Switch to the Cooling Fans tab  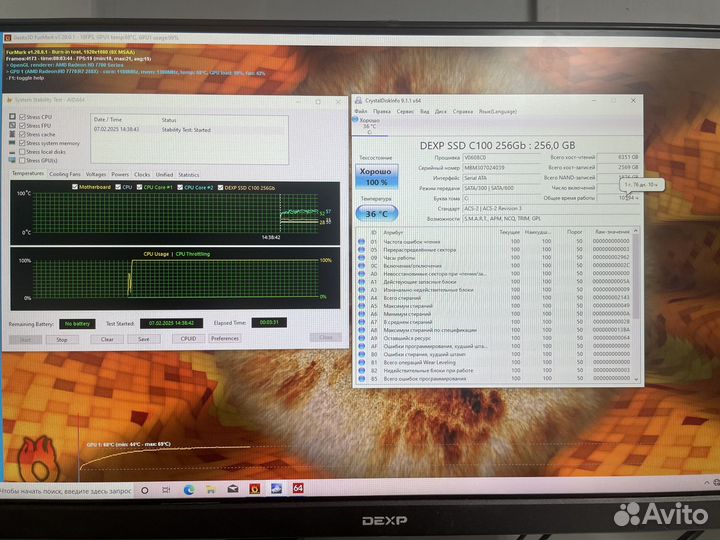pyautogui.click(x=65, y=174)
